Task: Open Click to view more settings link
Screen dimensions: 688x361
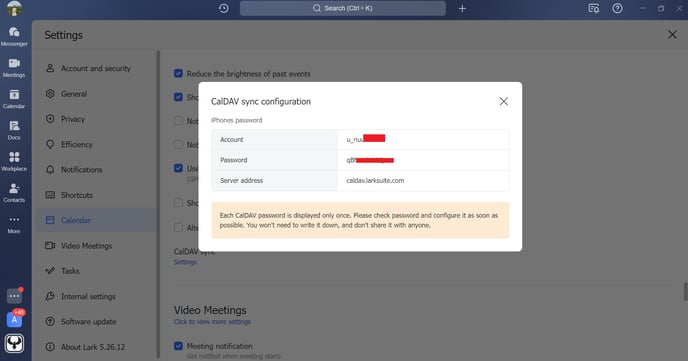Action: point(212,322)
